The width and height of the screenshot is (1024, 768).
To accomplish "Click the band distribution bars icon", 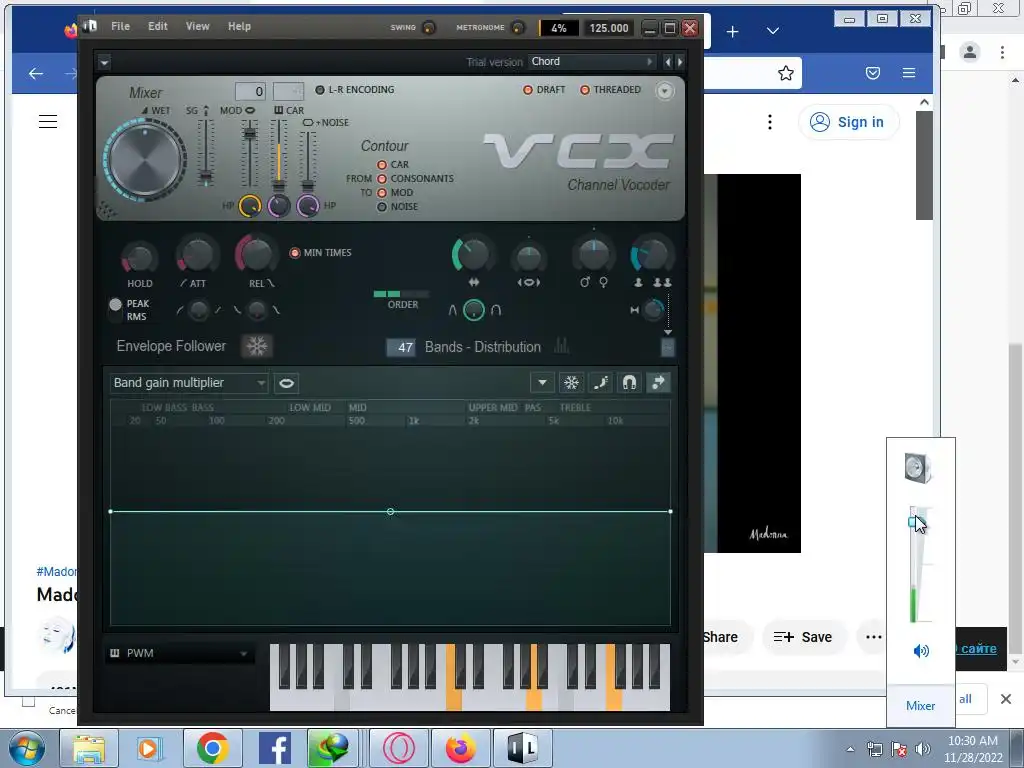I will [x=561, y=346].
